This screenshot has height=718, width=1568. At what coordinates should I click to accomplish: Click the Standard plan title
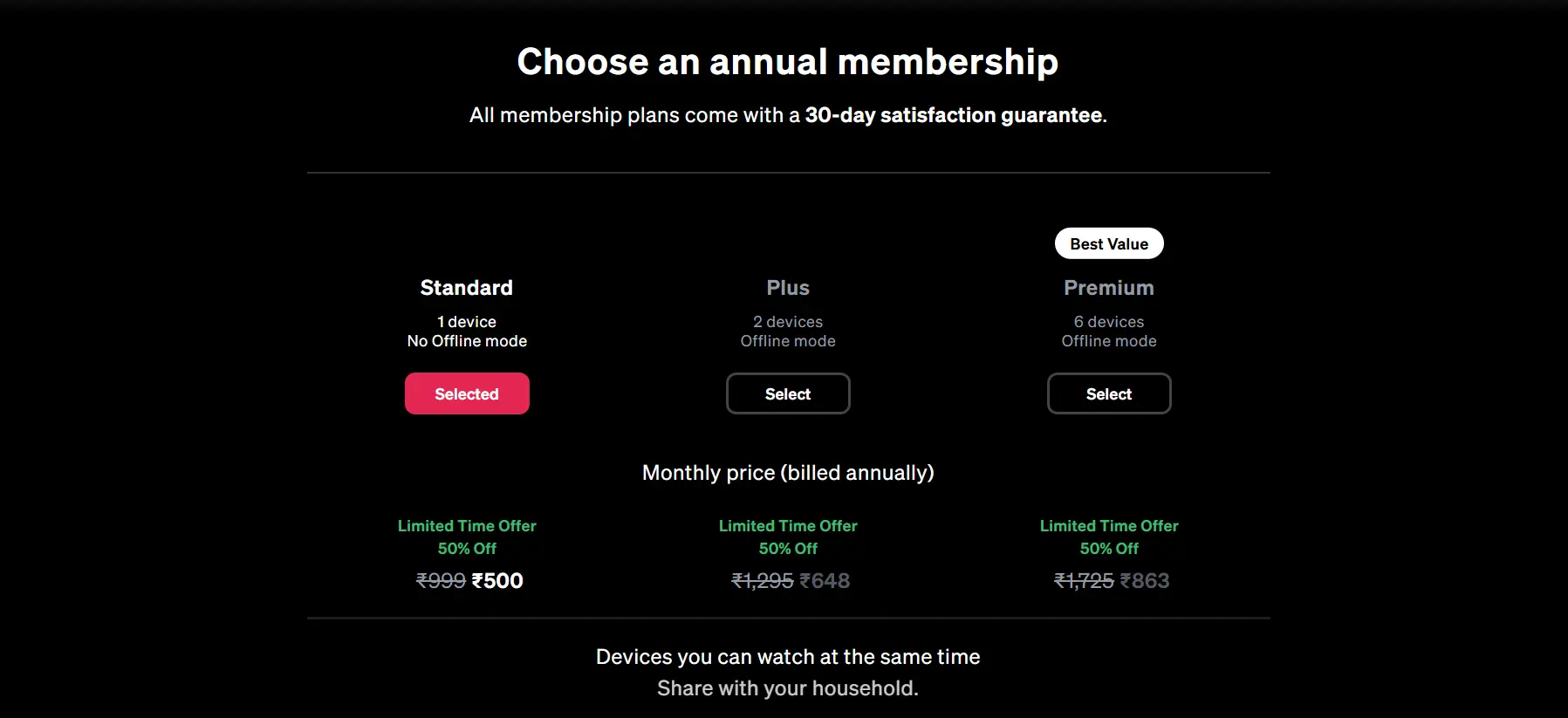coord(467,287)
